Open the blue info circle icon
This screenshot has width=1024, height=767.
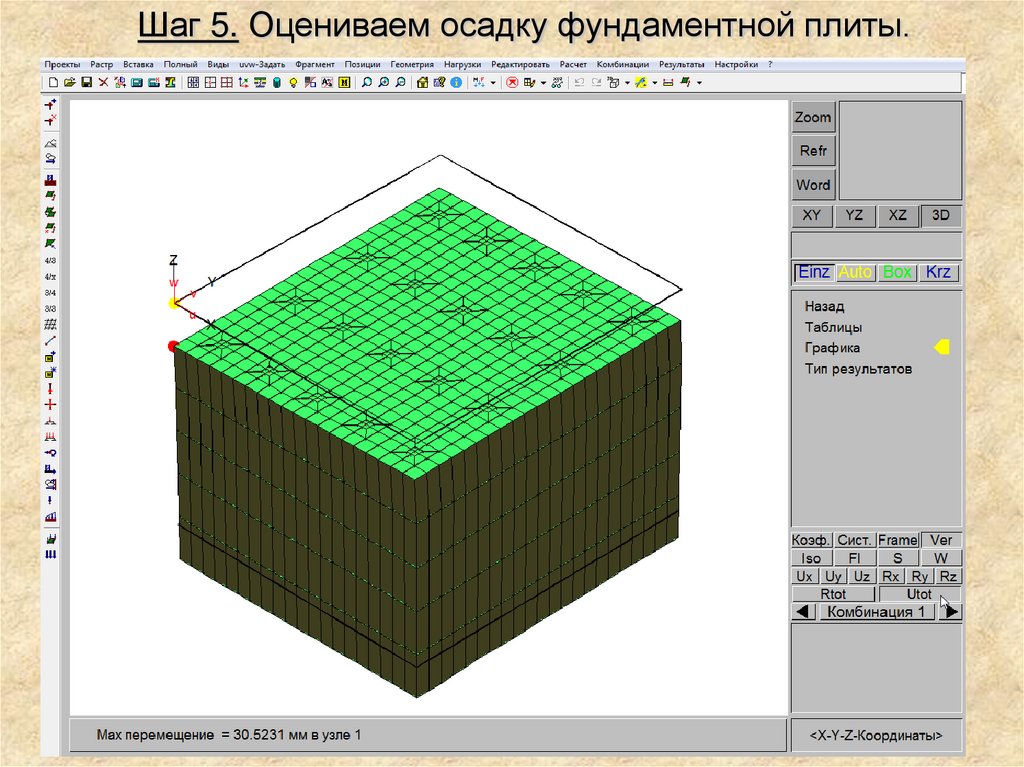point(456,82)
